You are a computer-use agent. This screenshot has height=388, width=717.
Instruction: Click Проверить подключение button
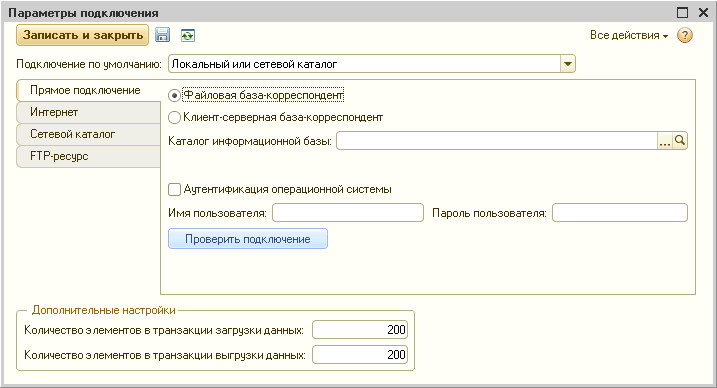point(248,239)
